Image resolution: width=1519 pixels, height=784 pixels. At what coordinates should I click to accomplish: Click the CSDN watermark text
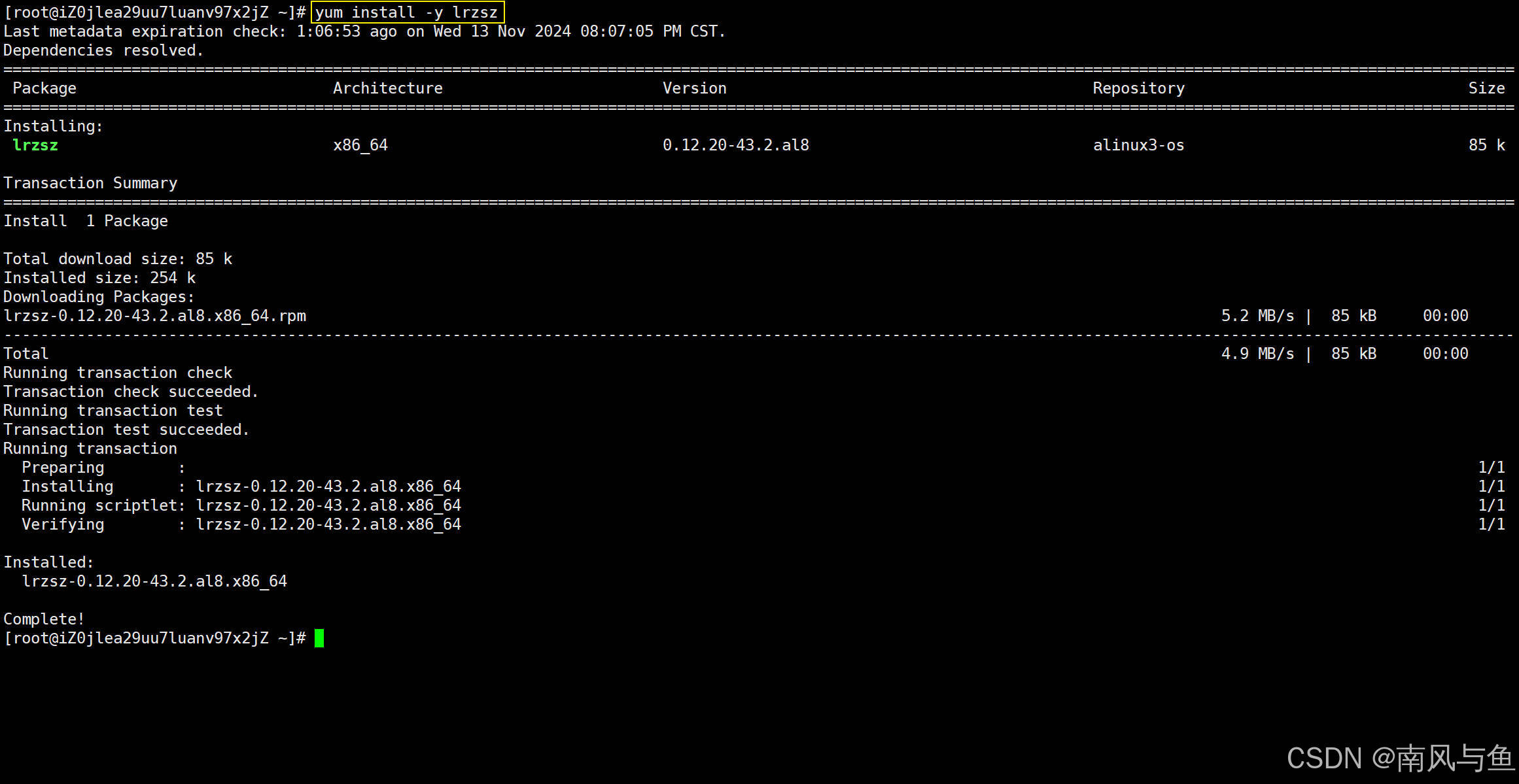point(1399,758)
